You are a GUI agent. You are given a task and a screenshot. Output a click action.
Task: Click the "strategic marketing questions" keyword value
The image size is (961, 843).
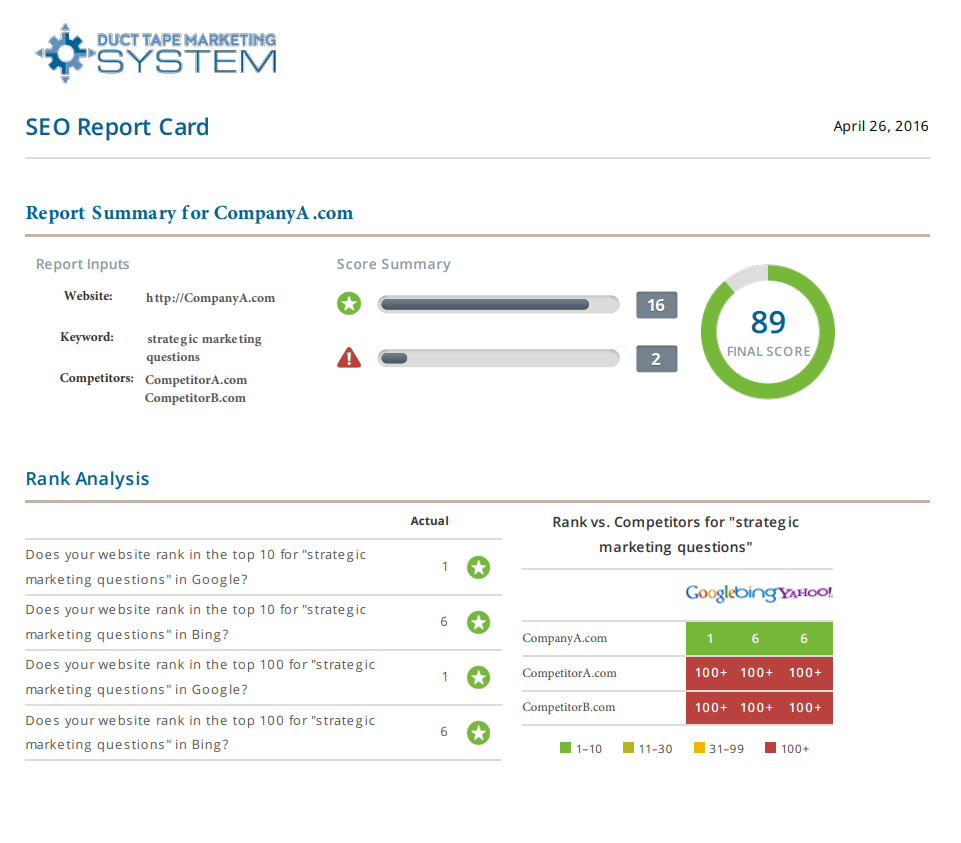coord(204,348)
